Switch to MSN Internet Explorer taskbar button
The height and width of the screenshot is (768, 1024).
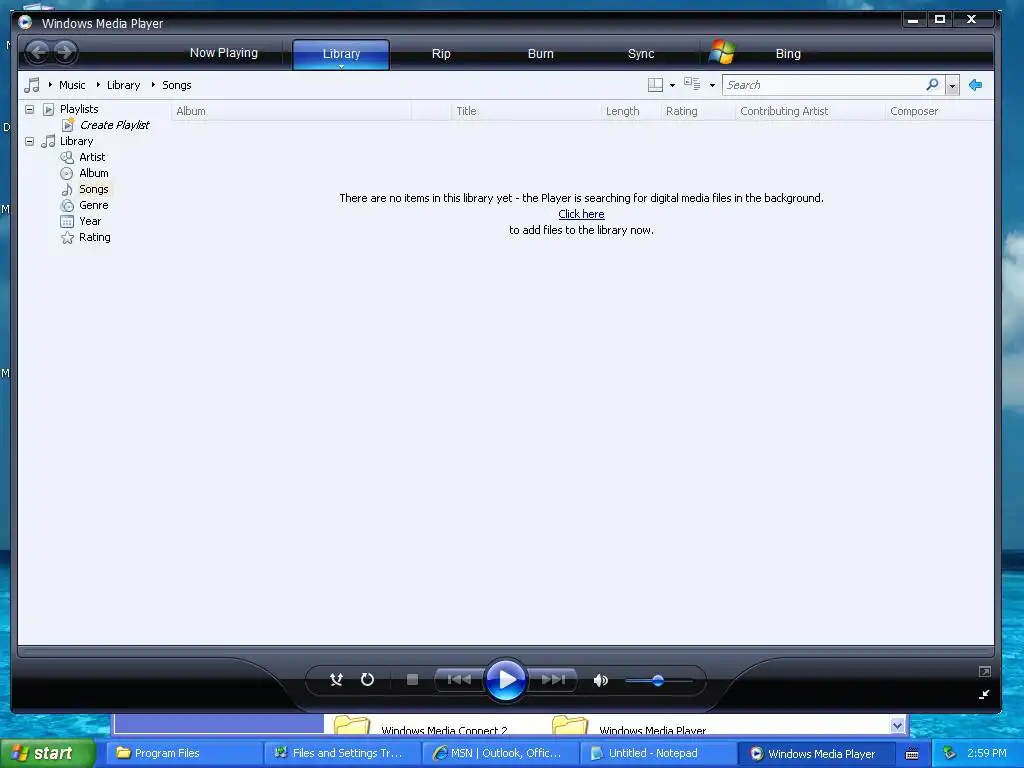click(x=500, y=753)
